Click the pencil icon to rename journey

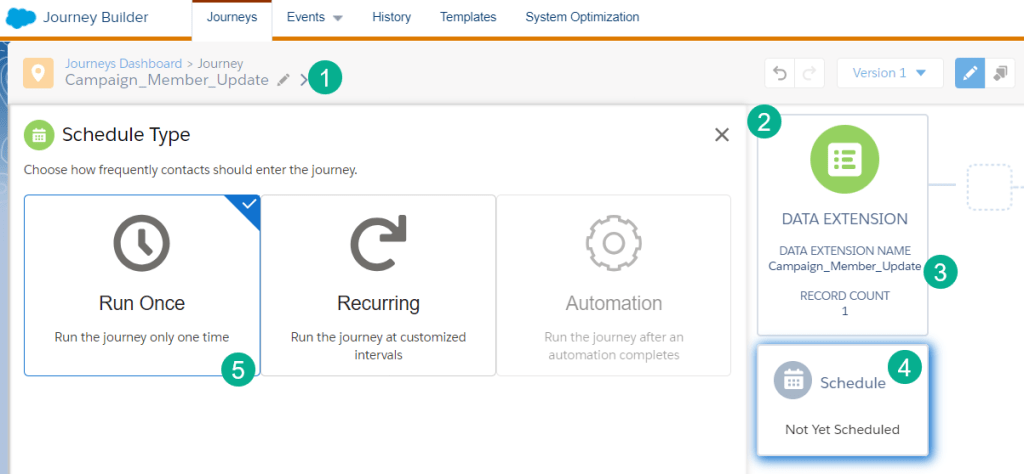coord(283,80)
